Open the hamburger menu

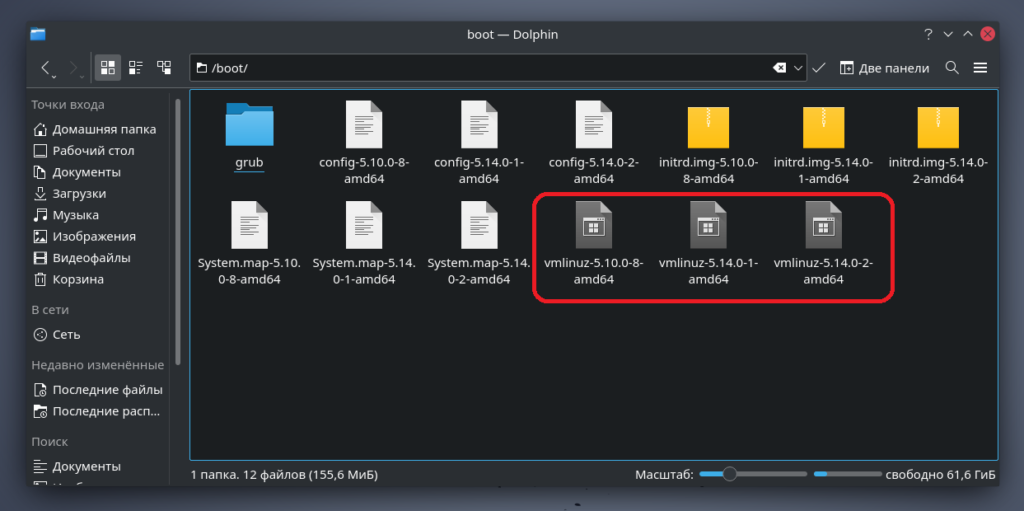coord(980,68)
